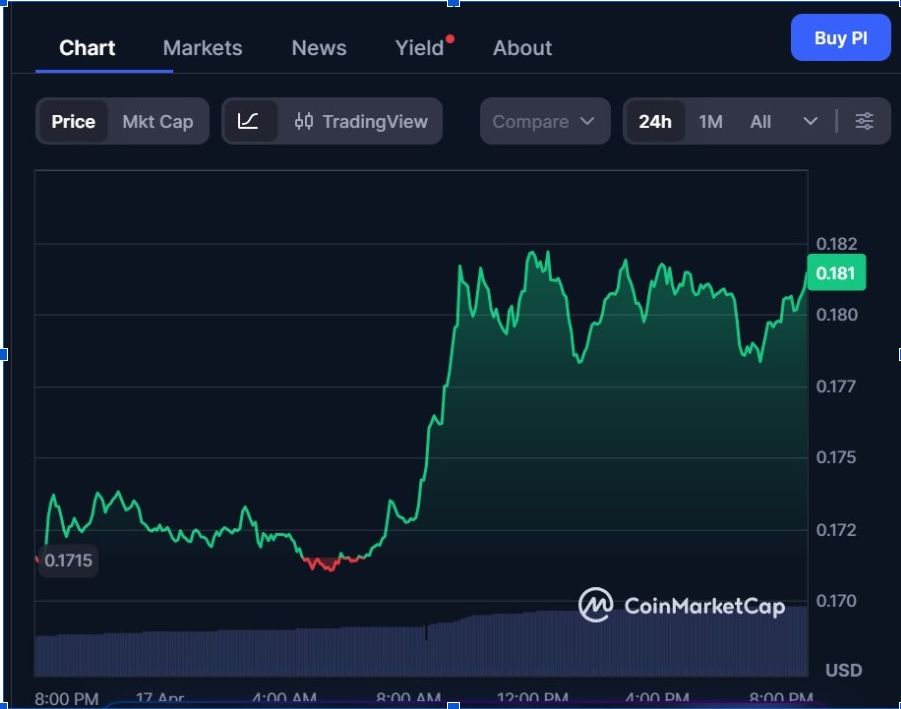Switch to Mkt Cap view
The height and width of the screenshot is (709, 901).
click(158, 121)
